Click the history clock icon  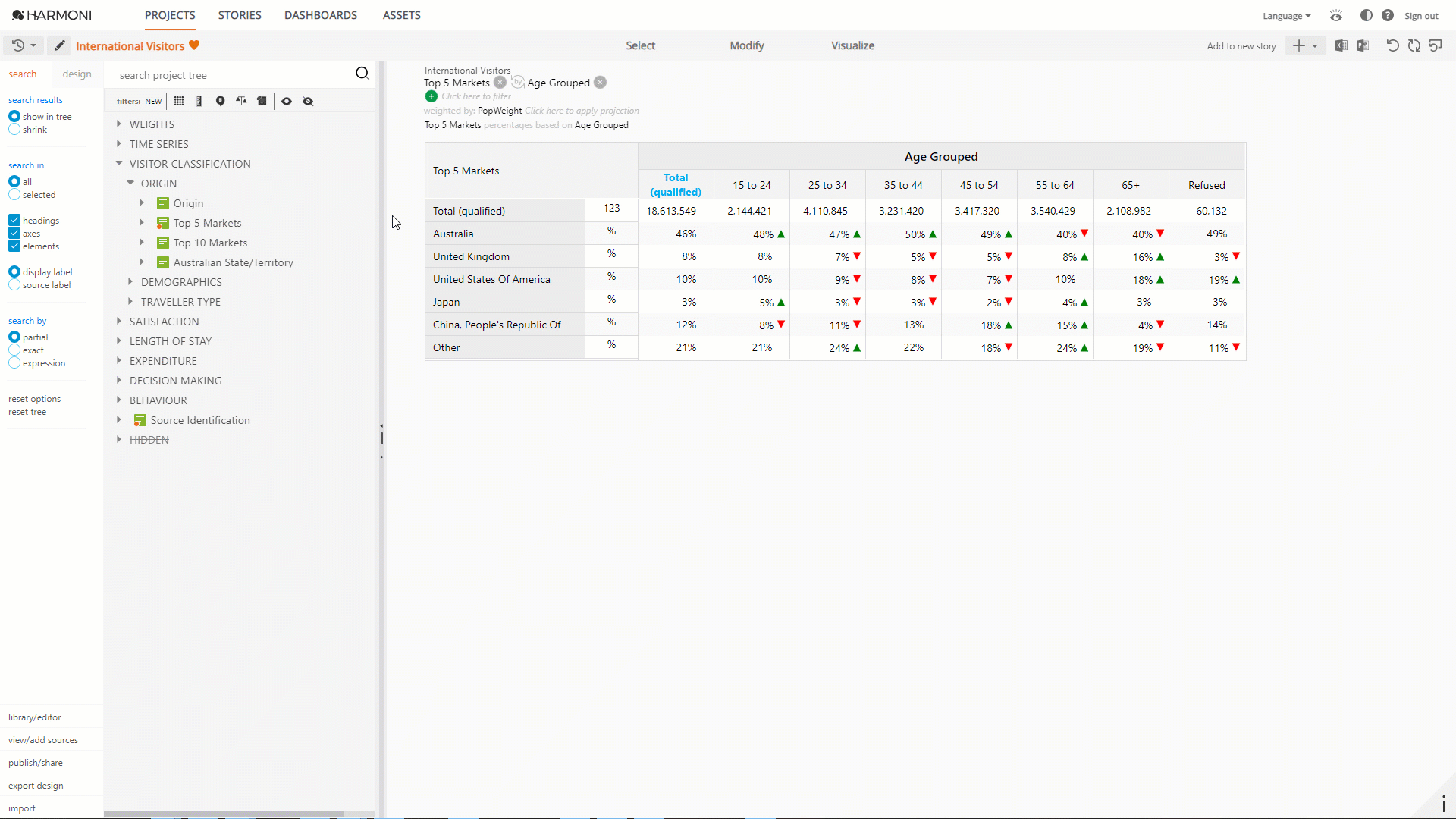(18, 45)
